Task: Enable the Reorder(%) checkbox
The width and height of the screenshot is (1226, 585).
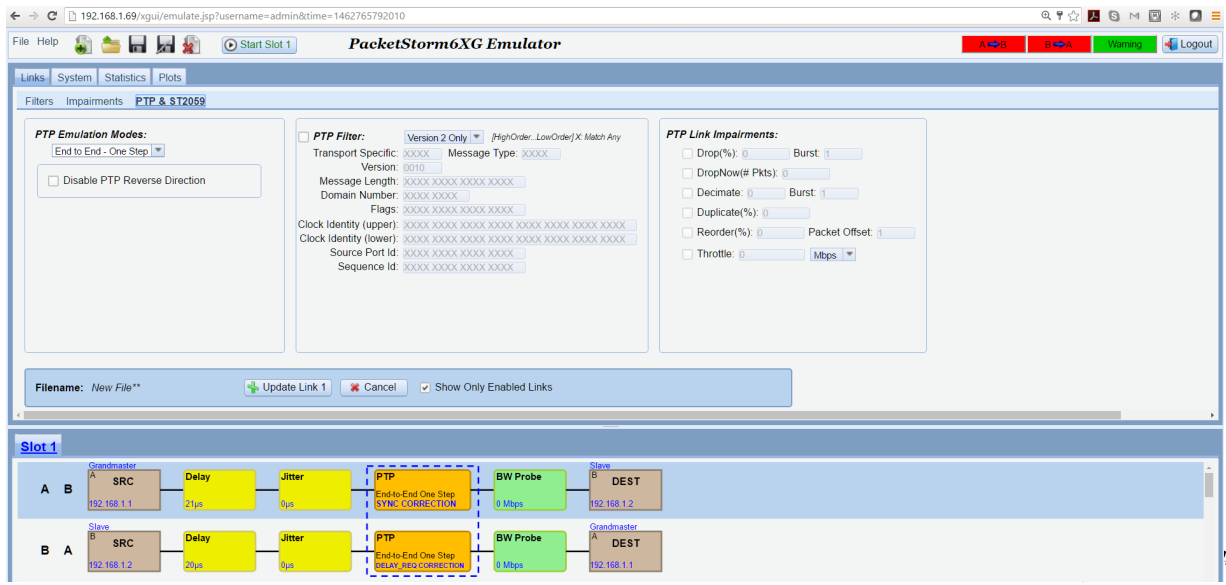Action: pos(687,233)
